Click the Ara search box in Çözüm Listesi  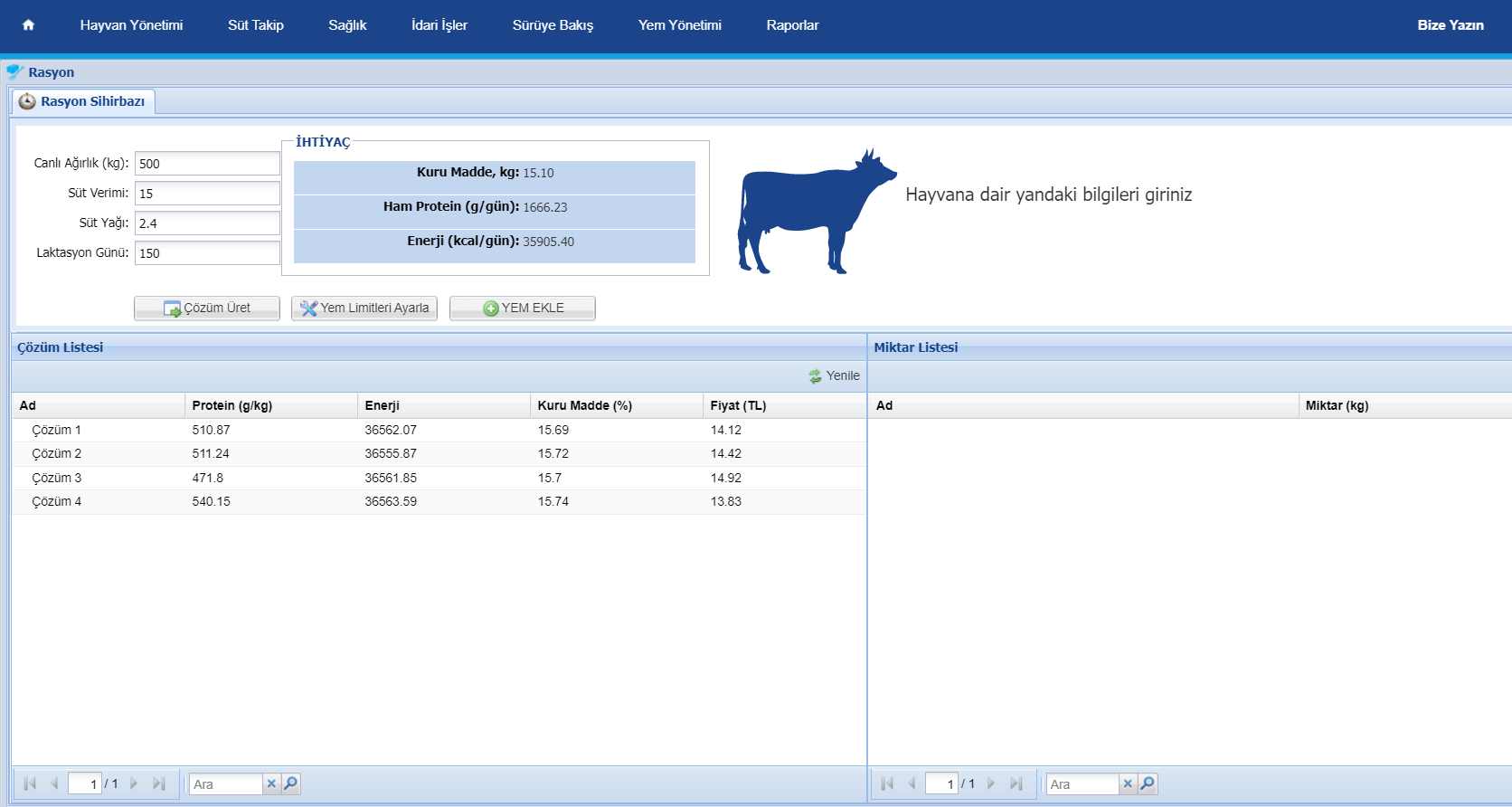click(226, 784)
